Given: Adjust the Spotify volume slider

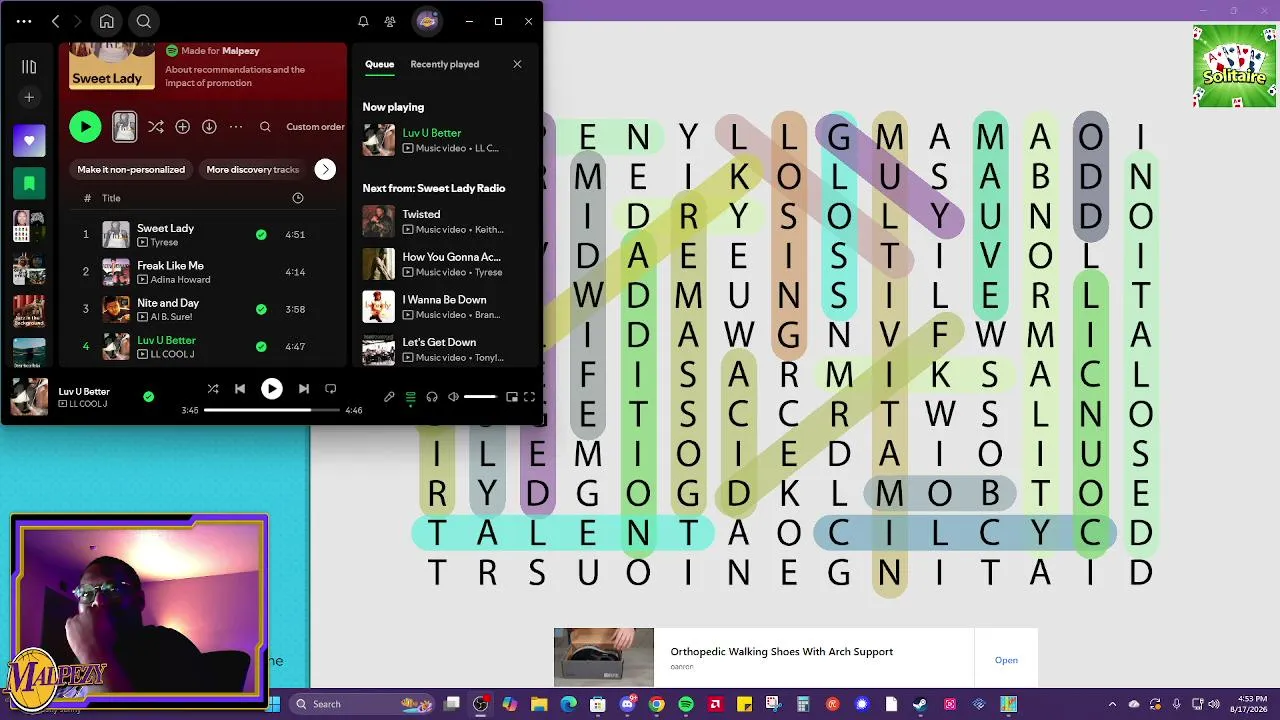Looking at the screenshot, I should click(x=481, y=397).
